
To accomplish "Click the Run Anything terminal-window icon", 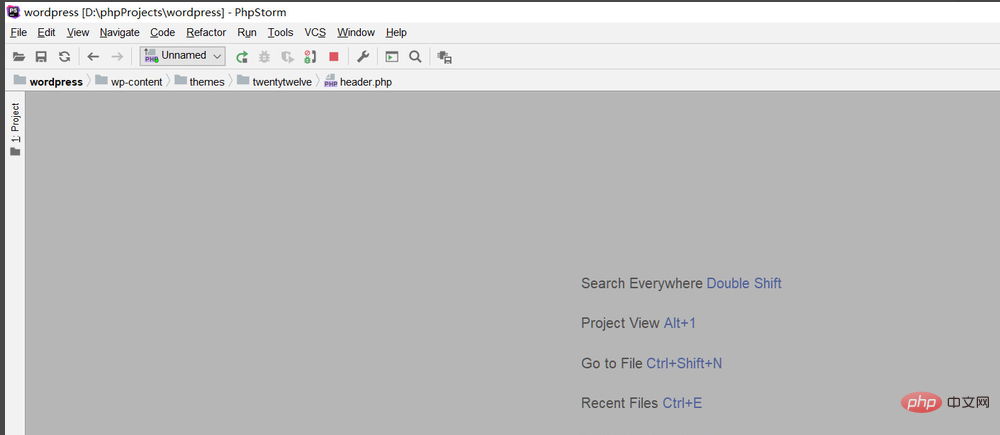I will [392, 57].
